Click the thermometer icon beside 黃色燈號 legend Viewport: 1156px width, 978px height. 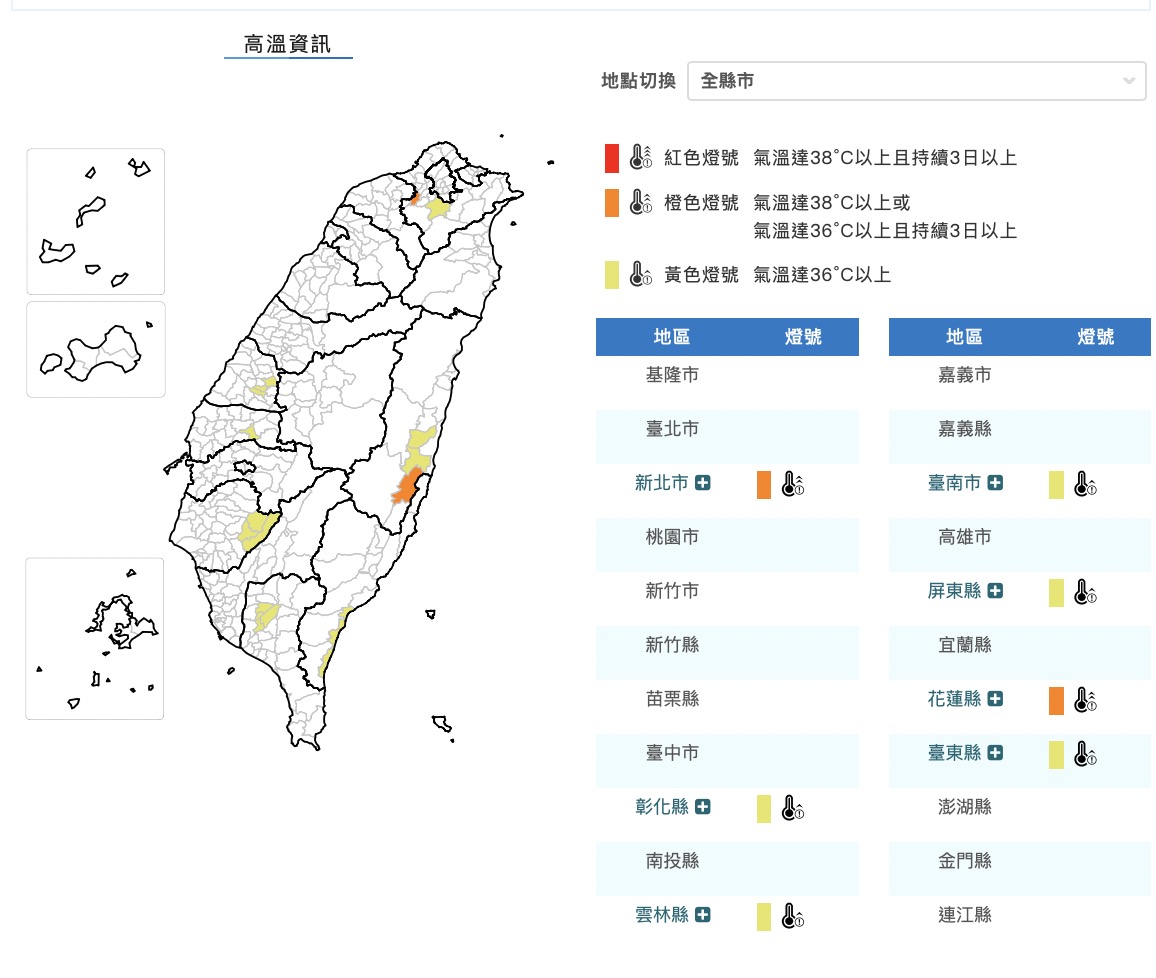point(641,274)
